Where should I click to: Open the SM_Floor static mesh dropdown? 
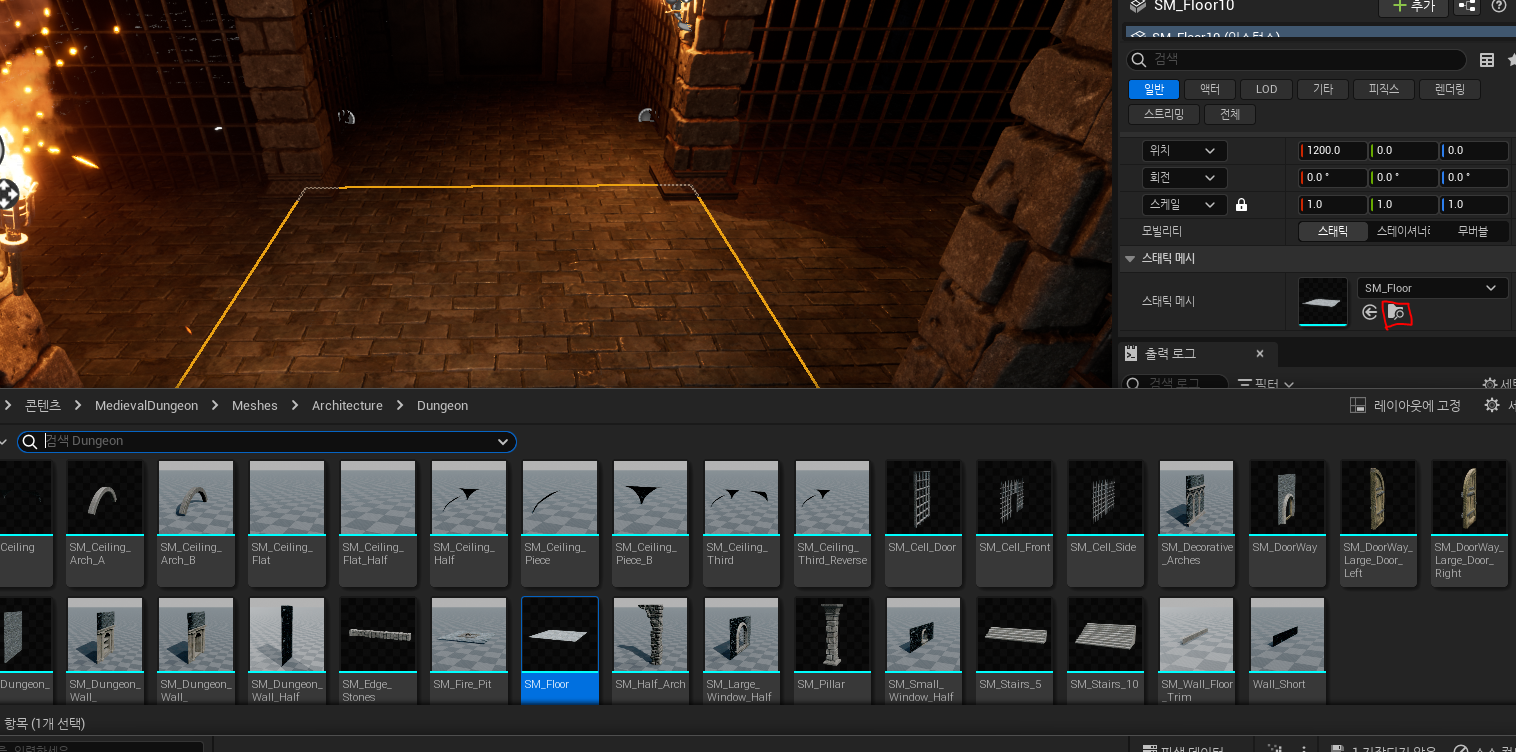(1431, 288)
